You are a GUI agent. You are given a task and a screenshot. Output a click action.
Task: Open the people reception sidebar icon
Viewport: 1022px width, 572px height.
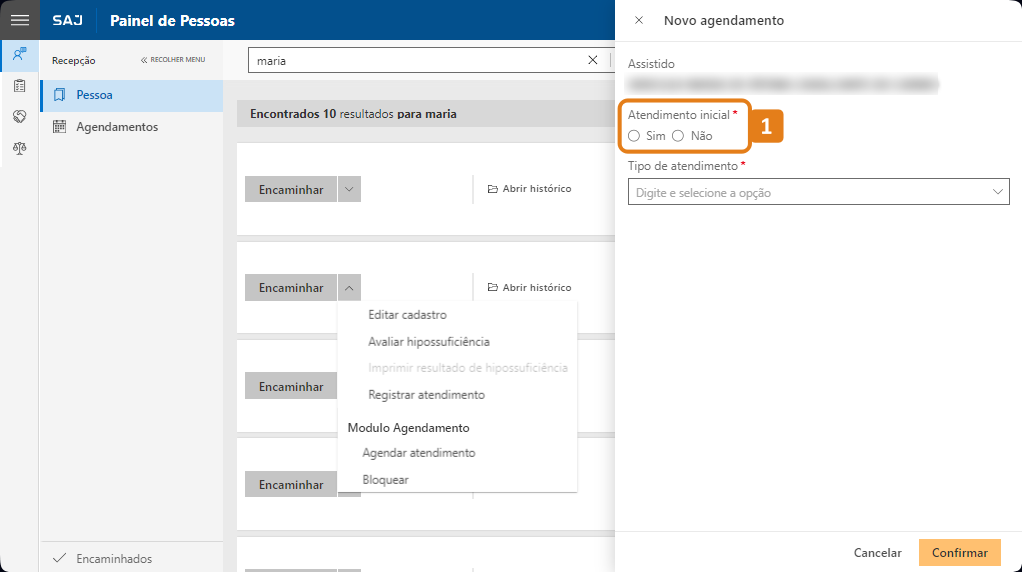[20, 55]
